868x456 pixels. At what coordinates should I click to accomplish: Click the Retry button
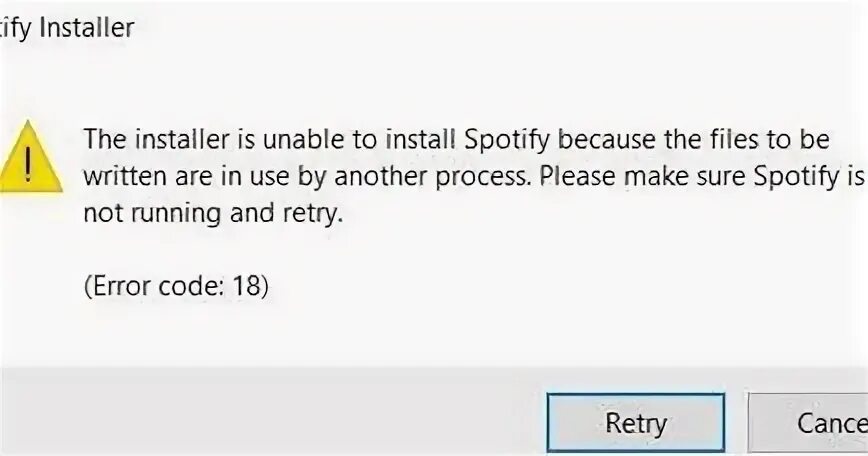click(636, 423)
